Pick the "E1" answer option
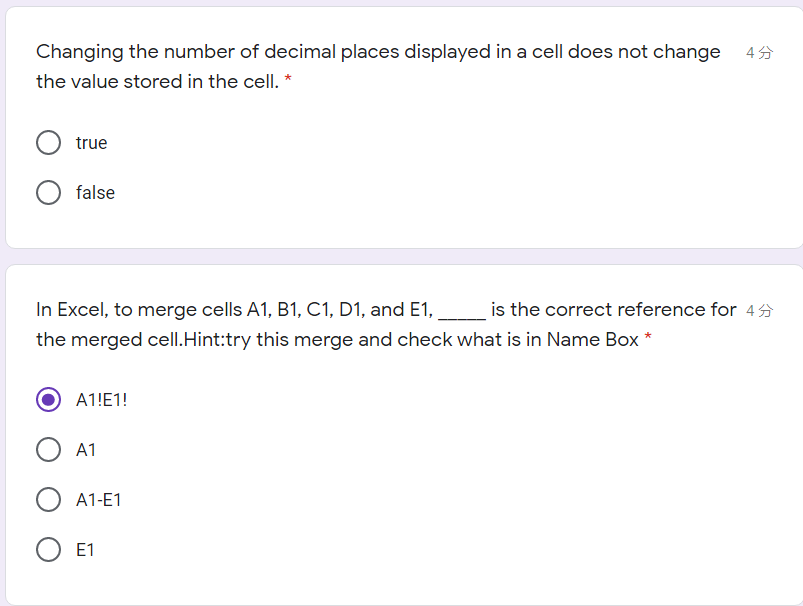 pyautogui.click(x=48, y=549)
